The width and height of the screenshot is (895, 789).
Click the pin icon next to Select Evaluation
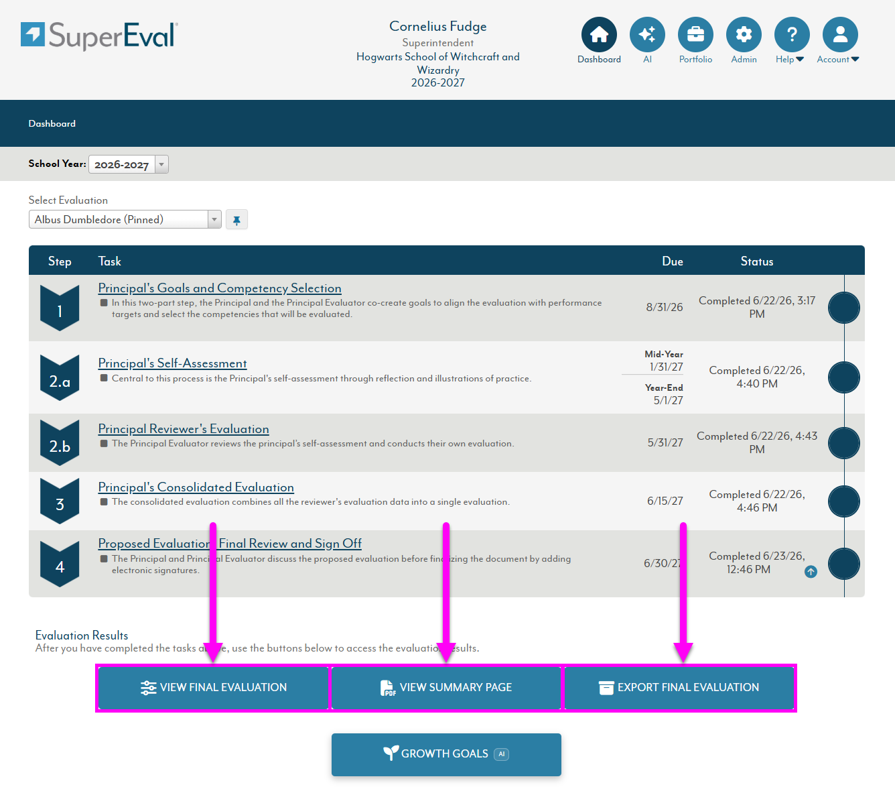pyautogui.click(x=236, y=220)
